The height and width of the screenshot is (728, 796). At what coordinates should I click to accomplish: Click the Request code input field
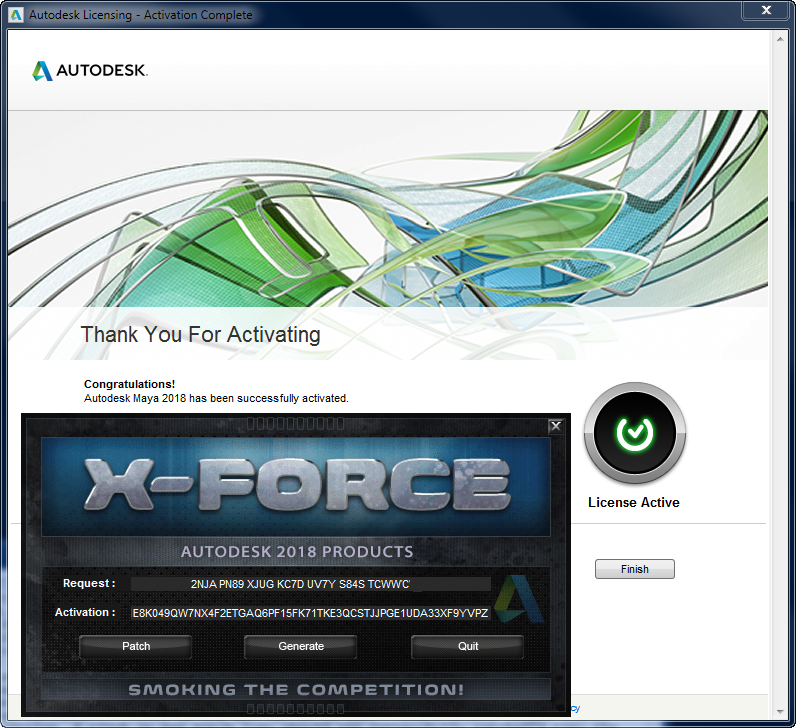pyautogui.click(x=311, y=584)
